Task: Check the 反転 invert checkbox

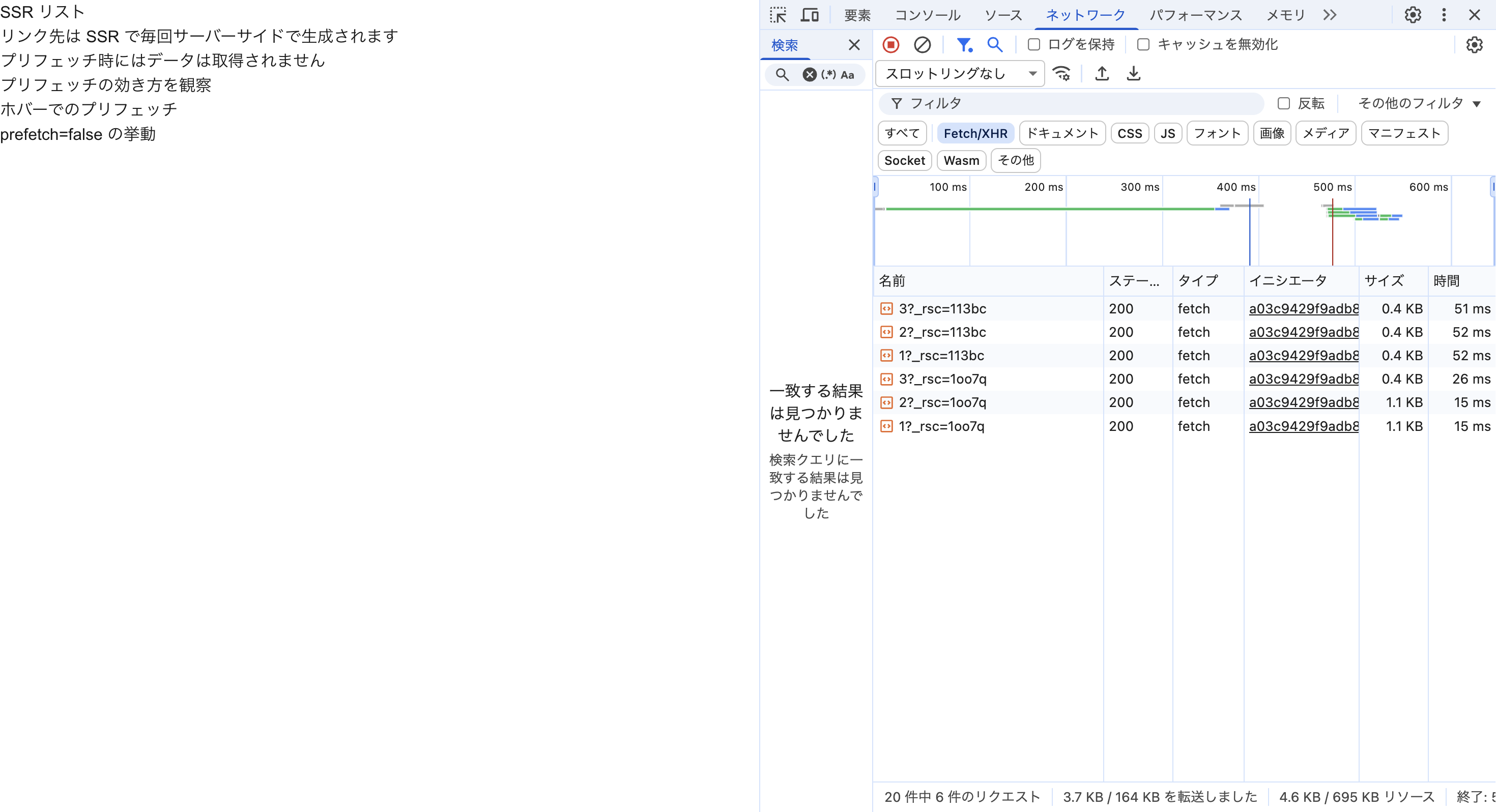Action: pos(1283,103)
